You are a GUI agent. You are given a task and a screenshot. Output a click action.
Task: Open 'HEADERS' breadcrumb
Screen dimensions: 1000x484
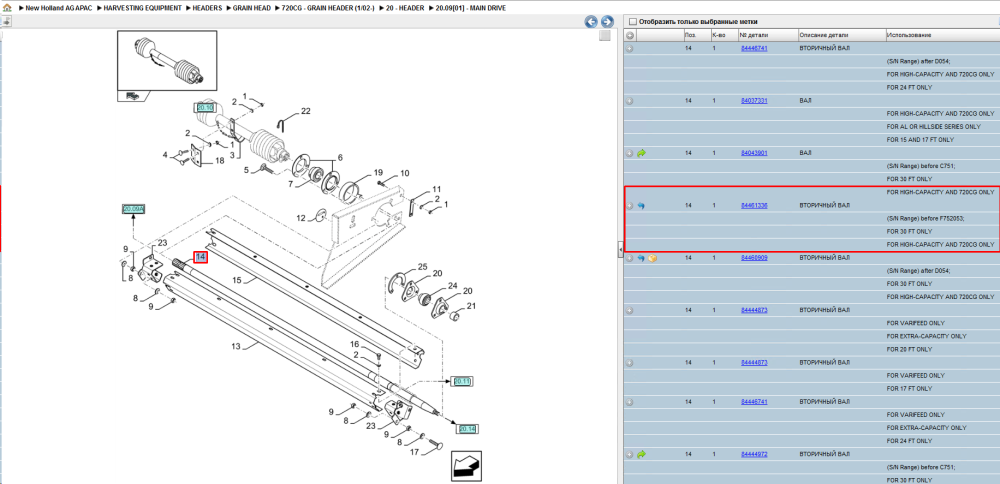click(208, 8)
